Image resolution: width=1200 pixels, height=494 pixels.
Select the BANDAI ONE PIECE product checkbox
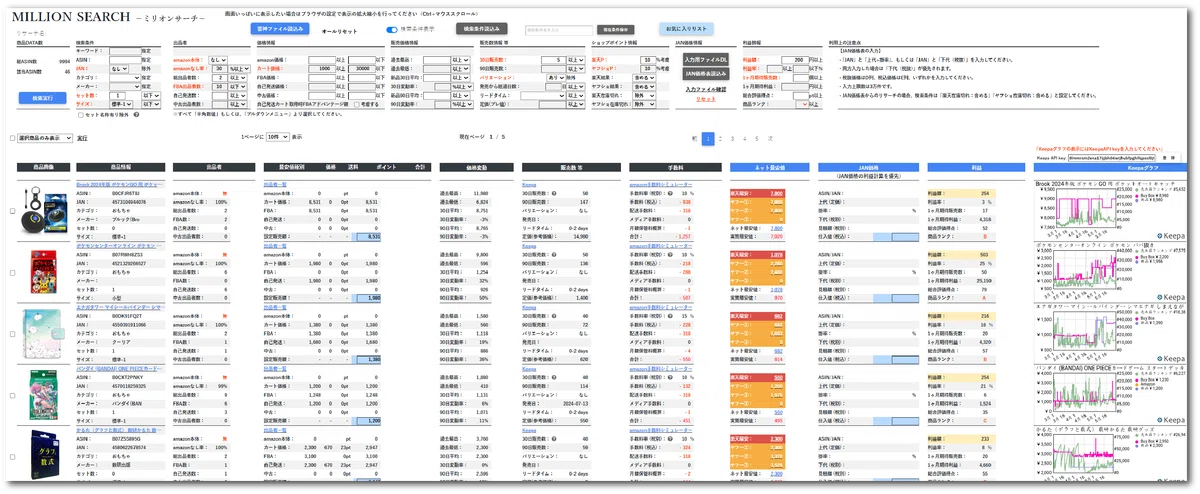click(12, 394)
